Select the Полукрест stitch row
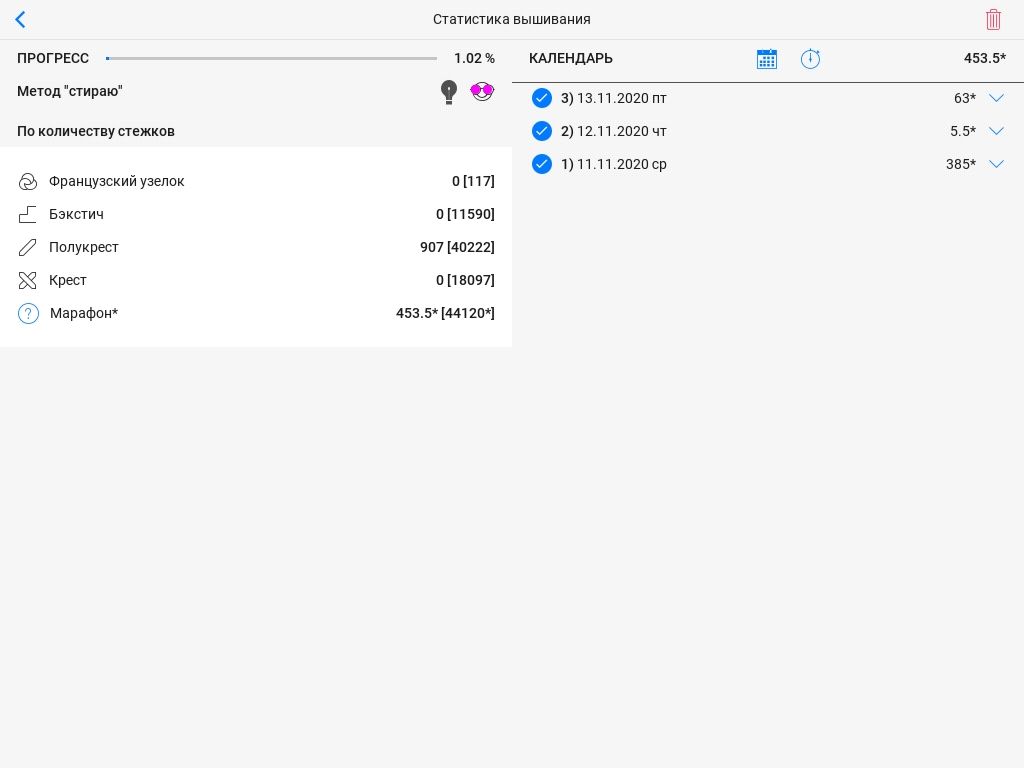The height and width of the screenshot is (768, 1024). 256,247
